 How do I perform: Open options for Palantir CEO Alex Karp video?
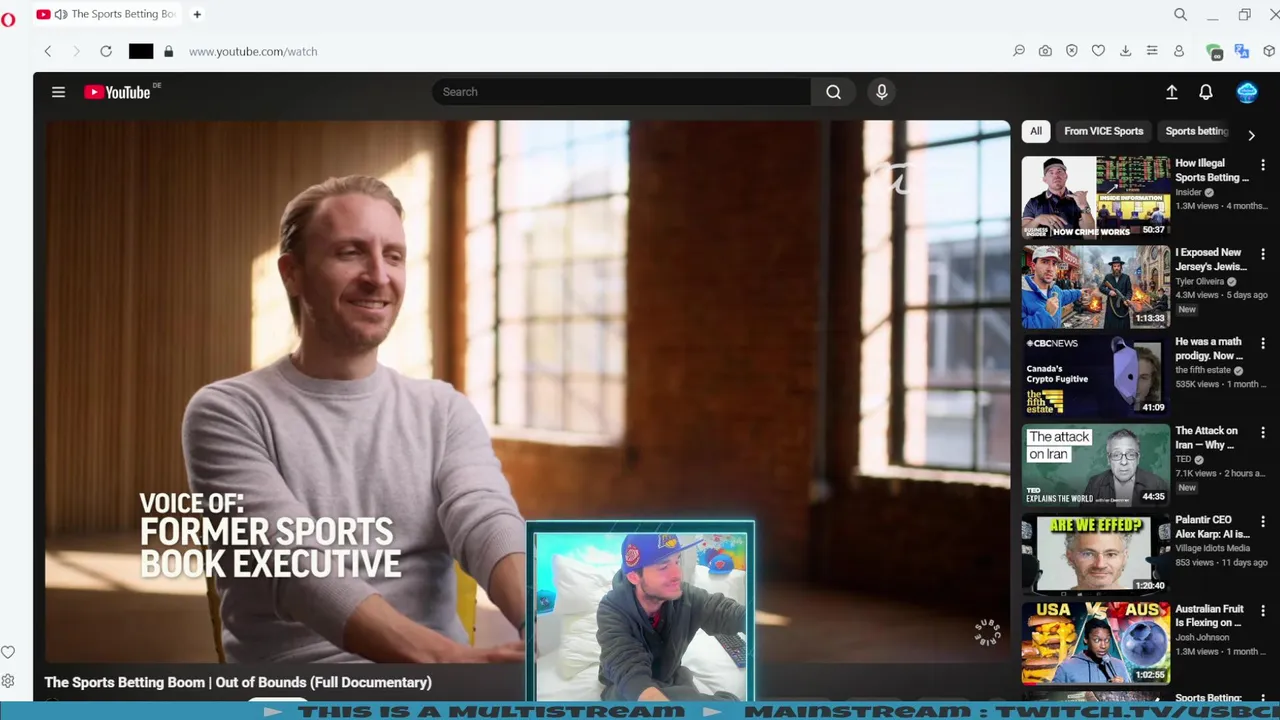(x=1263, y=521)
